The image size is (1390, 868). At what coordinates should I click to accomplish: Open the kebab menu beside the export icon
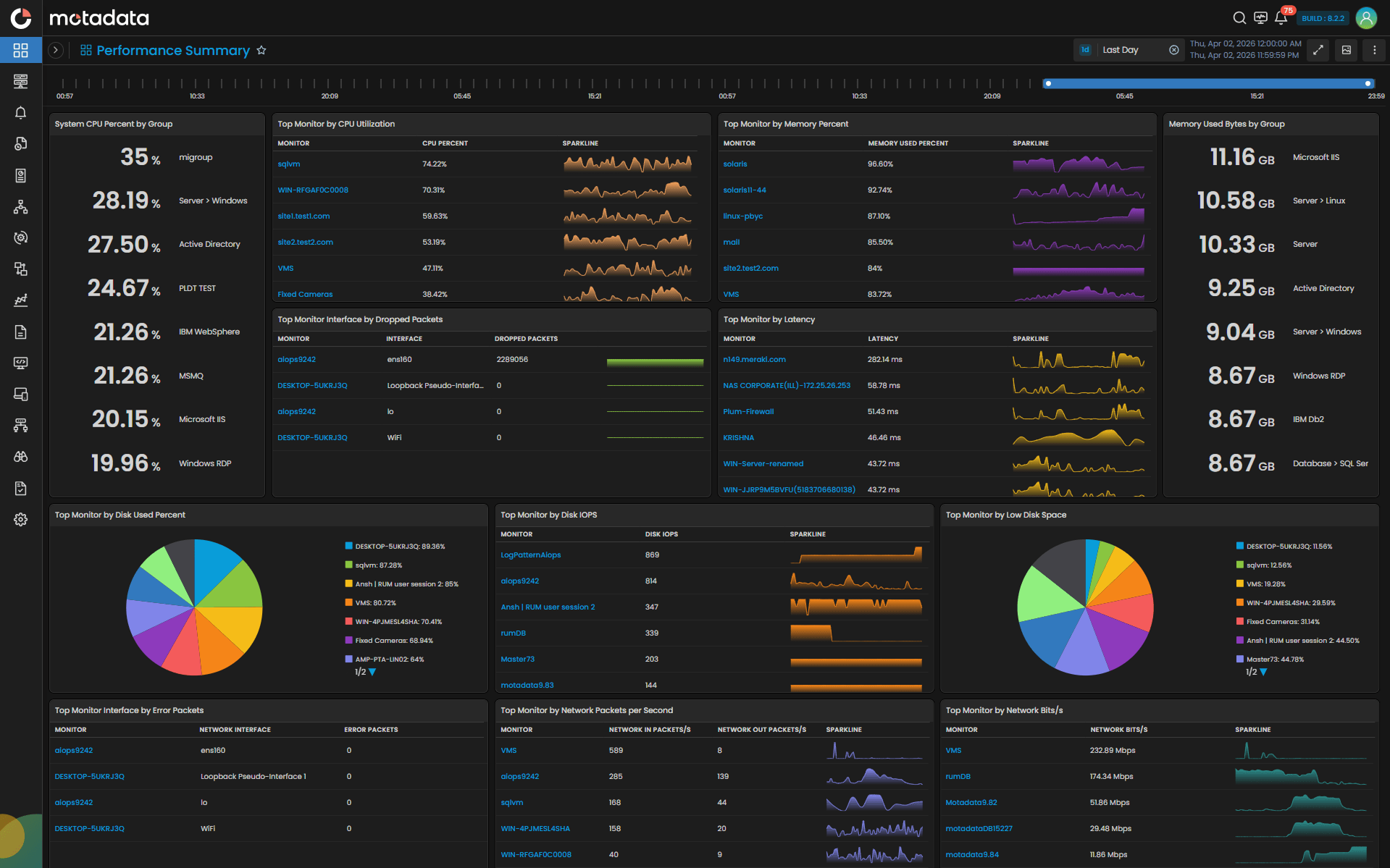[x=1373, y=50]
